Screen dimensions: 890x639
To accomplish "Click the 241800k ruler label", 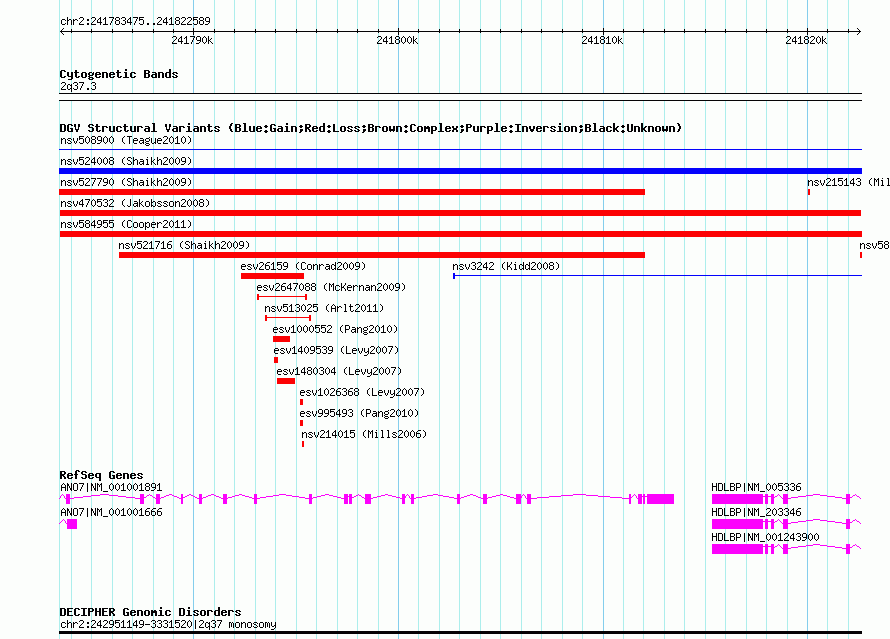I will pos(397,40).
